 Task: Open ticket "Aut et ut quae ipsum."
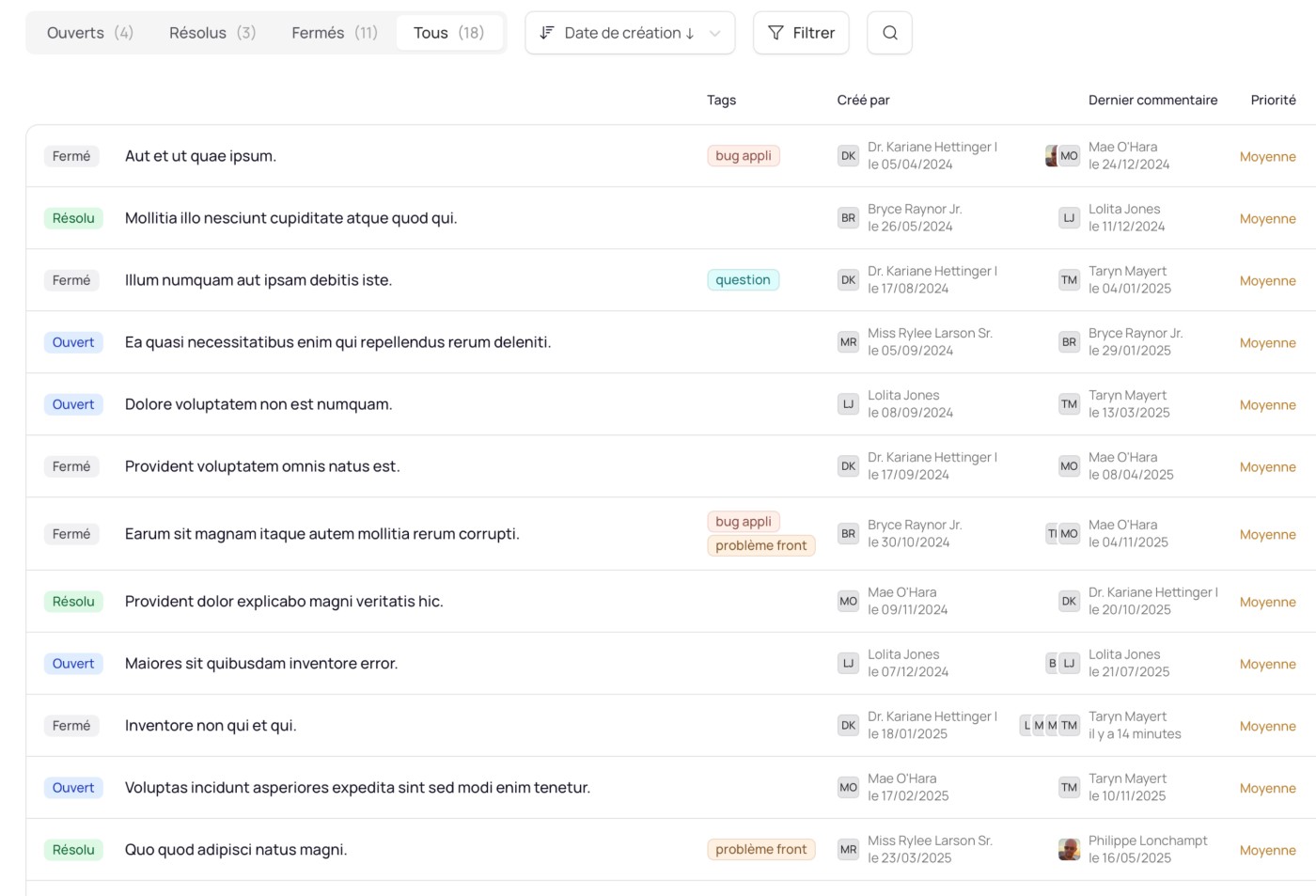tap(200, 156)
